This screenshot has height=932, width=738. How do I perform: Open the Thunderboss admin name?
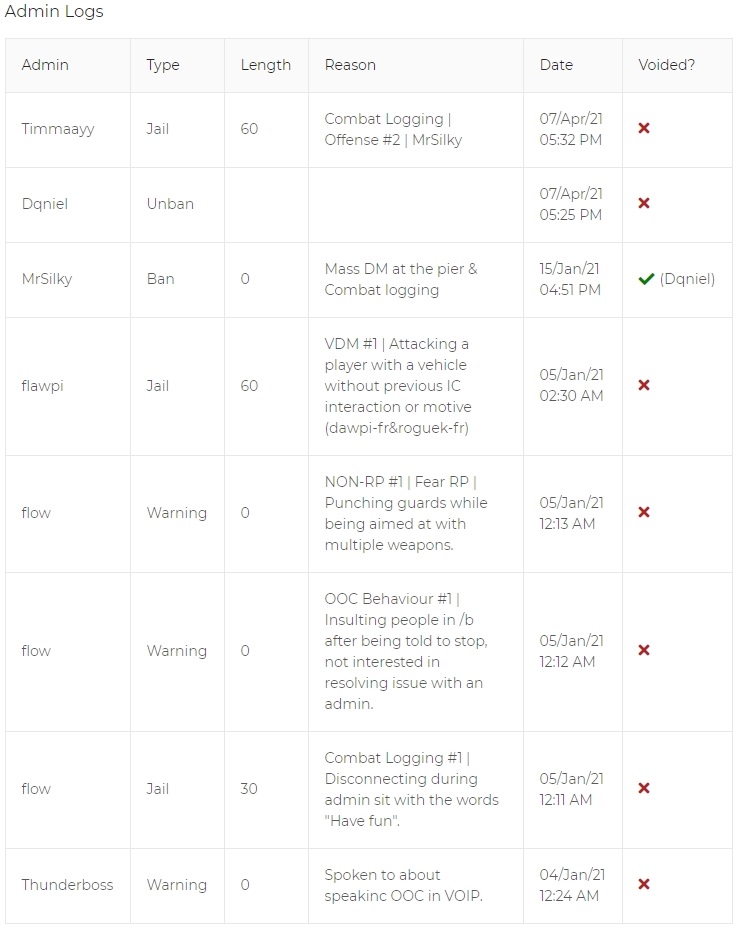[67, 884]
